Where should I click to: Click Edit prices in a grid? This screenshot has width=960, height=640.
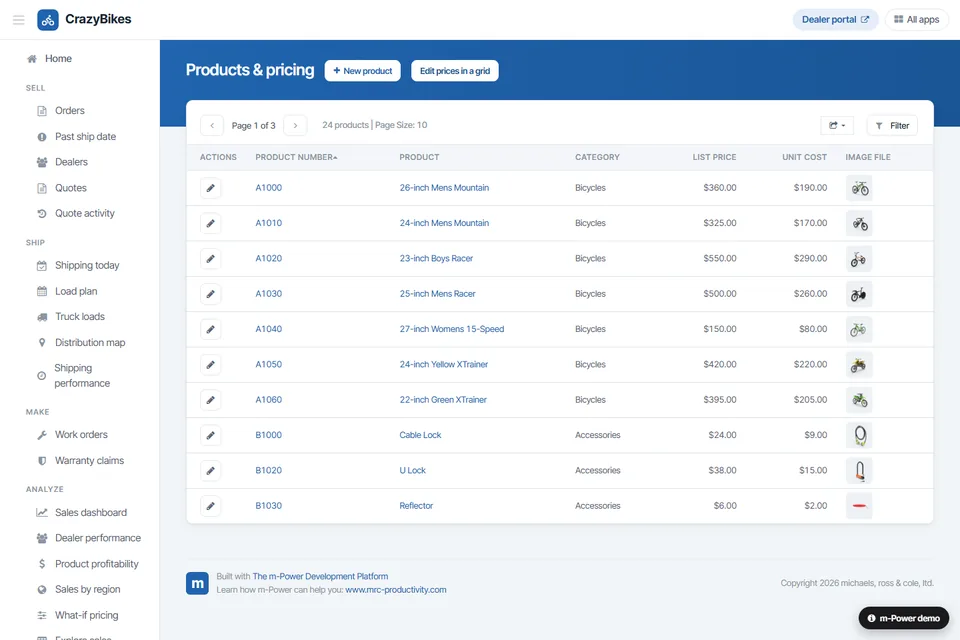[x=455, y=70]
